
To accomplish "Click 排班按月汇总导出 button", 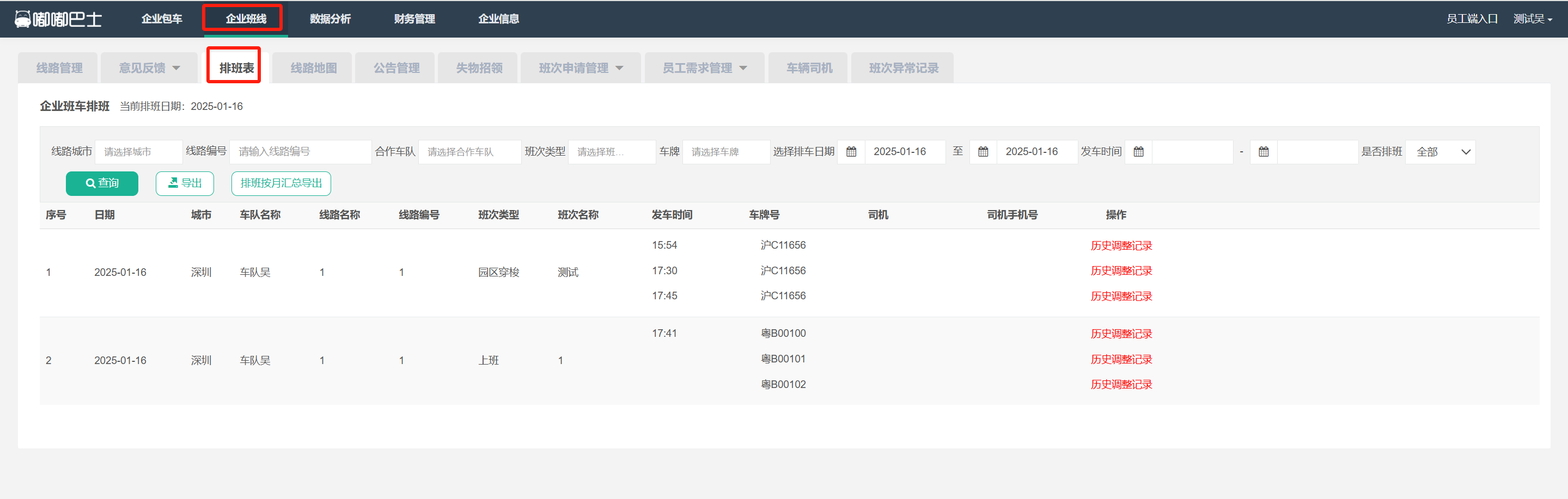I will [280, 183].
